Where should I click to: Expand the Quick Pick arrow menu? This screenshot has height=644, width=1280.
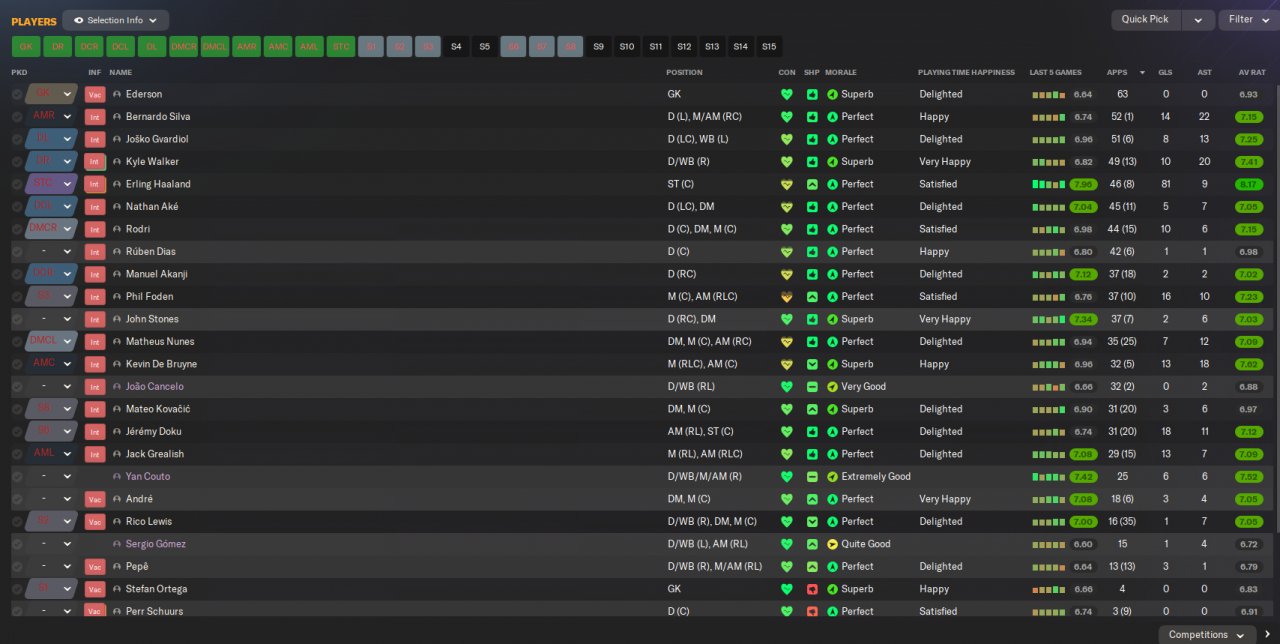click(x=1198, y=20)
